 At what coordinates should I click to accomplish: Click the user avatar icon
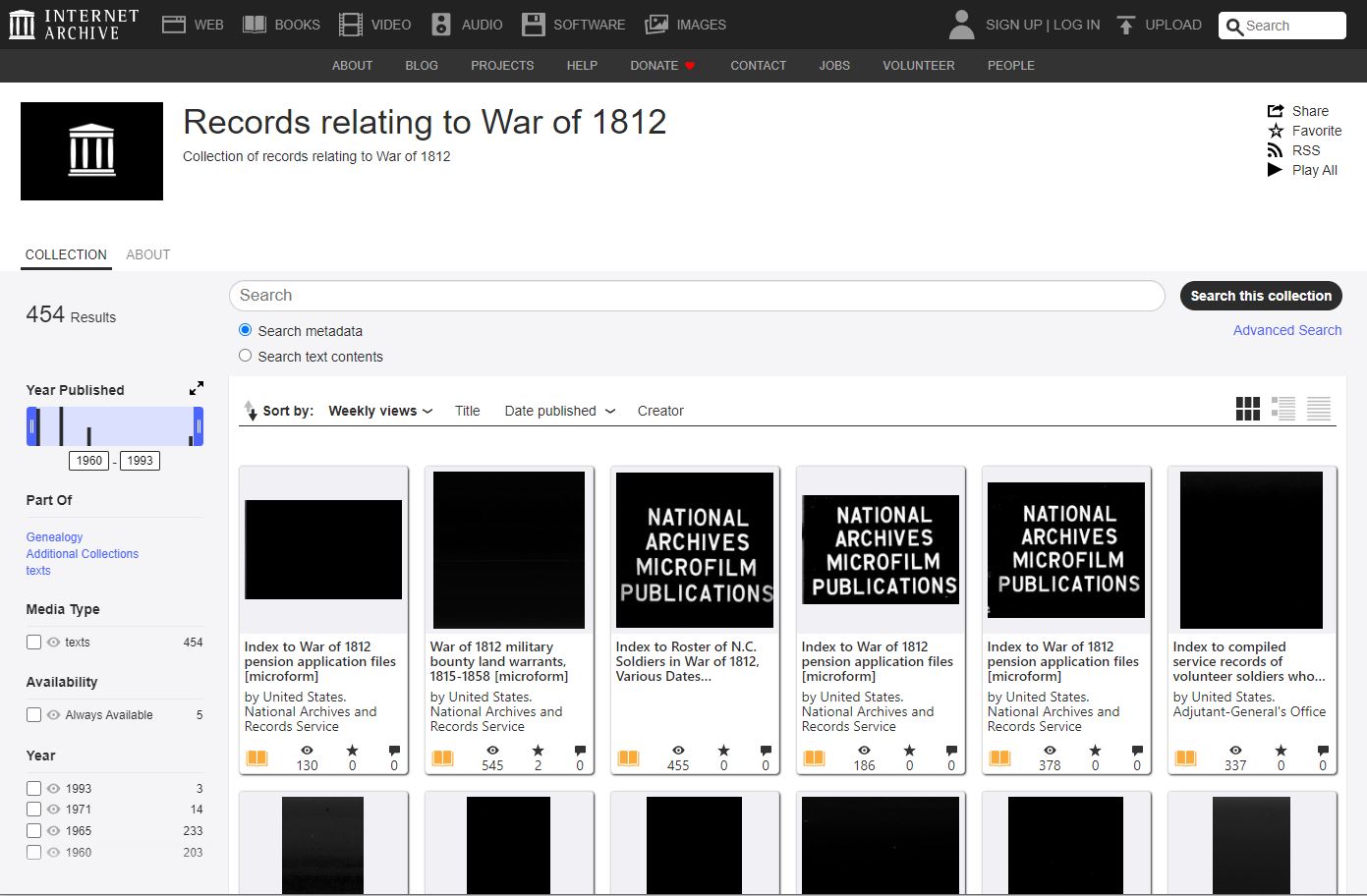coord(962,25)
